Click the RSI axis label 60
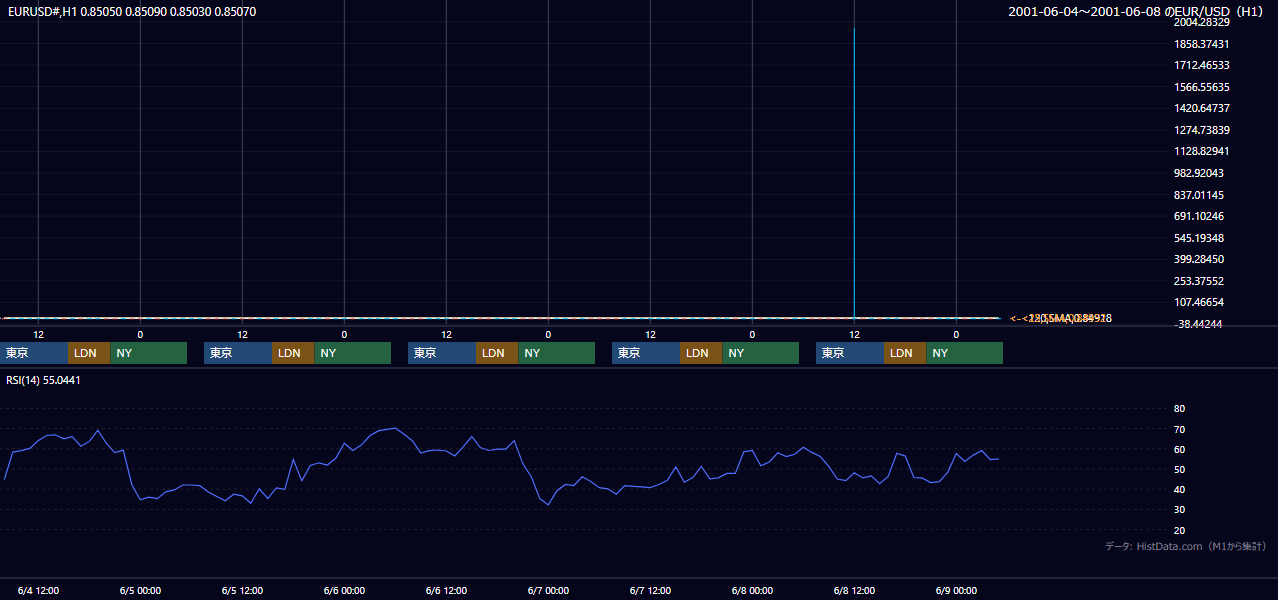 [x=1179, y=449]
